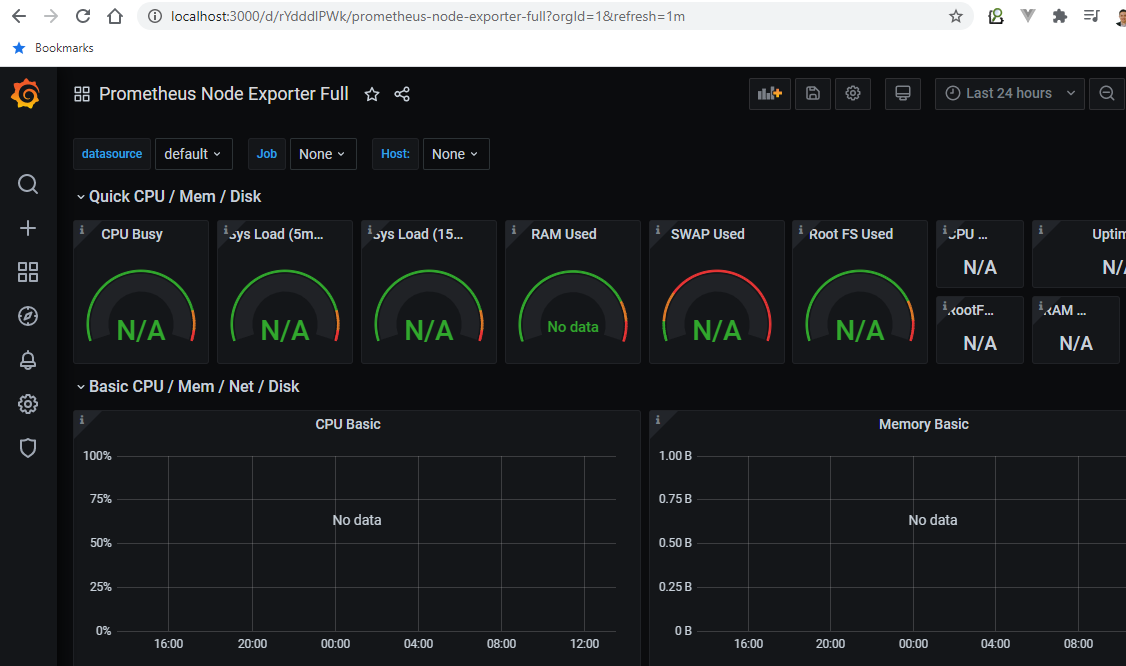Click the Host: variable label
The width and height of the screenshot is (1126, 666).
395,154
